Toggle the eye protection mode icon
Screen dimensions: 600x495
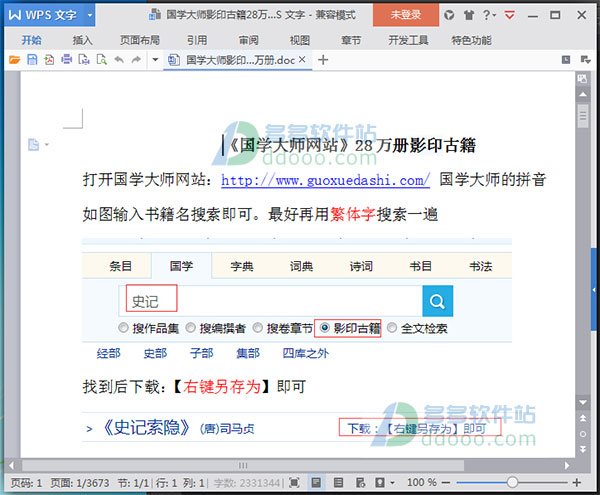pos(380,483)
